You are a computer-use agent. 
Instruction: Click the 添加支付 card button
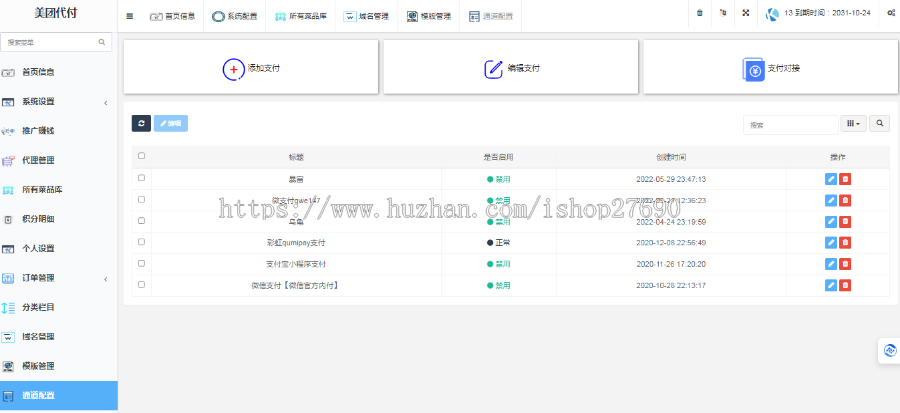click(x=250, y=68)
